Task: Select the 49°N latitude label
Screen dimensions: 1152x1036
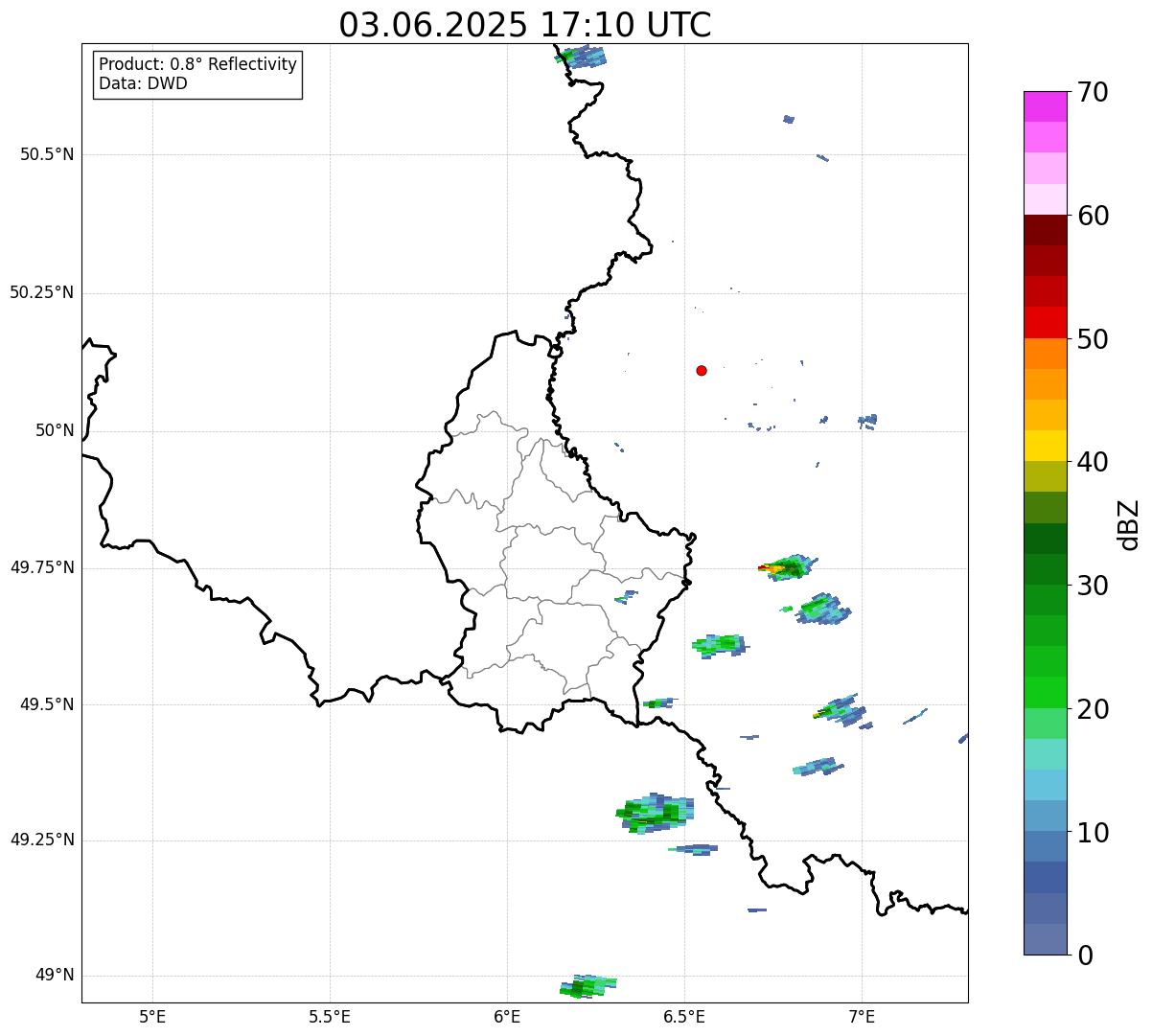Action: coord(55,975)
